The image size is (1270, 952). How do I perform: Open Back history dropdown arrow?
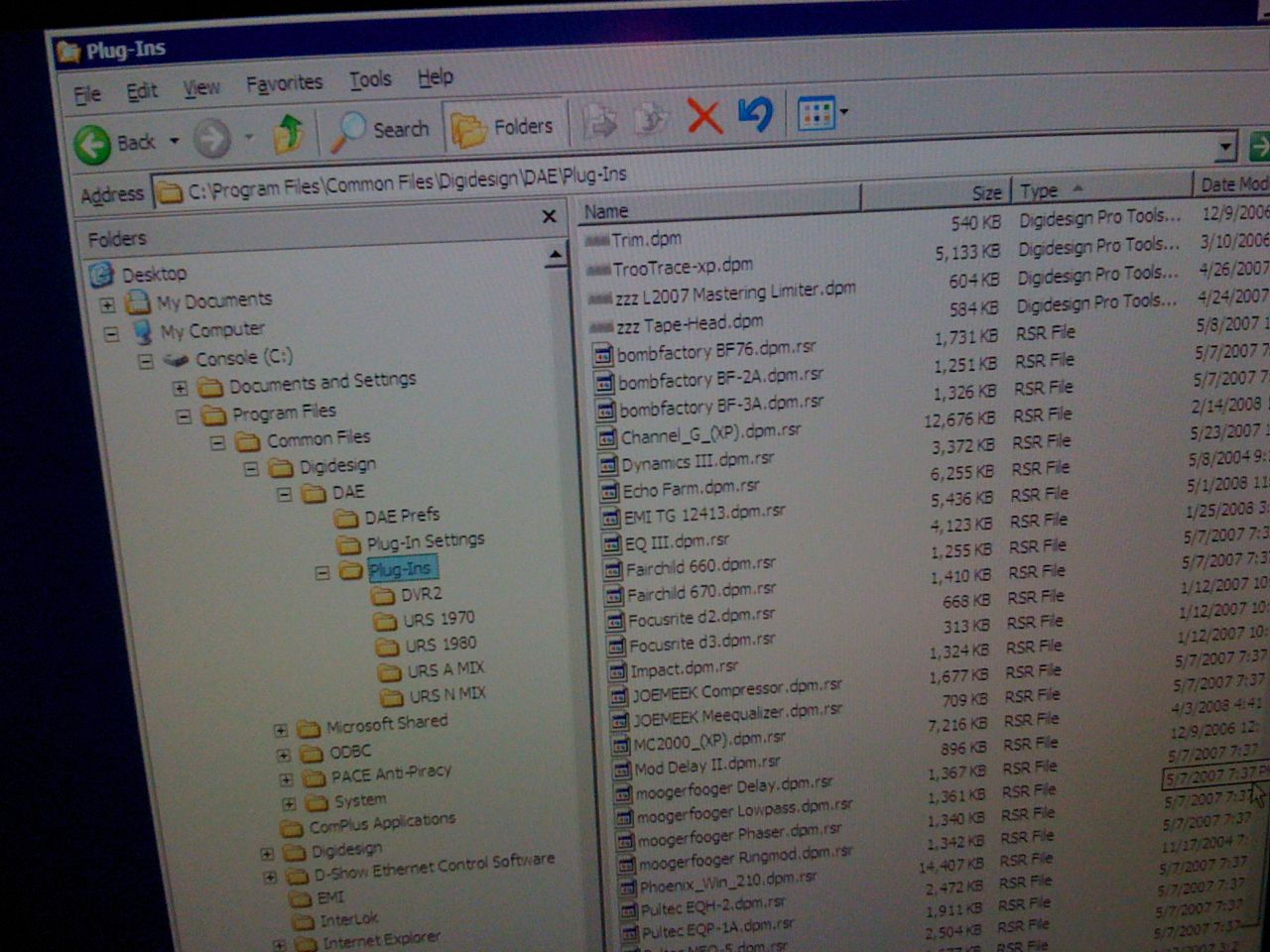tap(175, 141)
